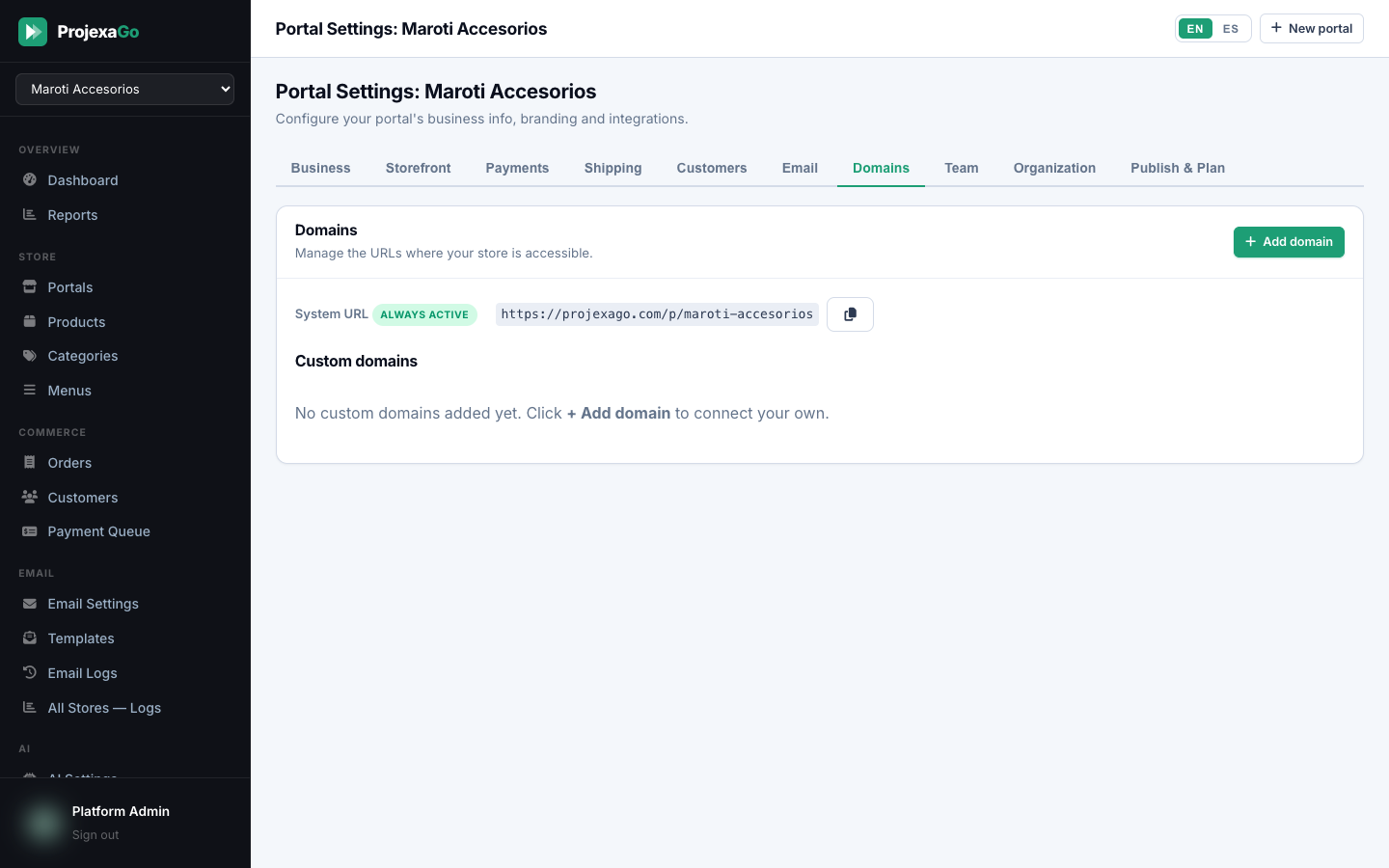Click the Dashboard gauge icon in sidebar
This screenshot has height=868, width=1389.
[30, 179]
